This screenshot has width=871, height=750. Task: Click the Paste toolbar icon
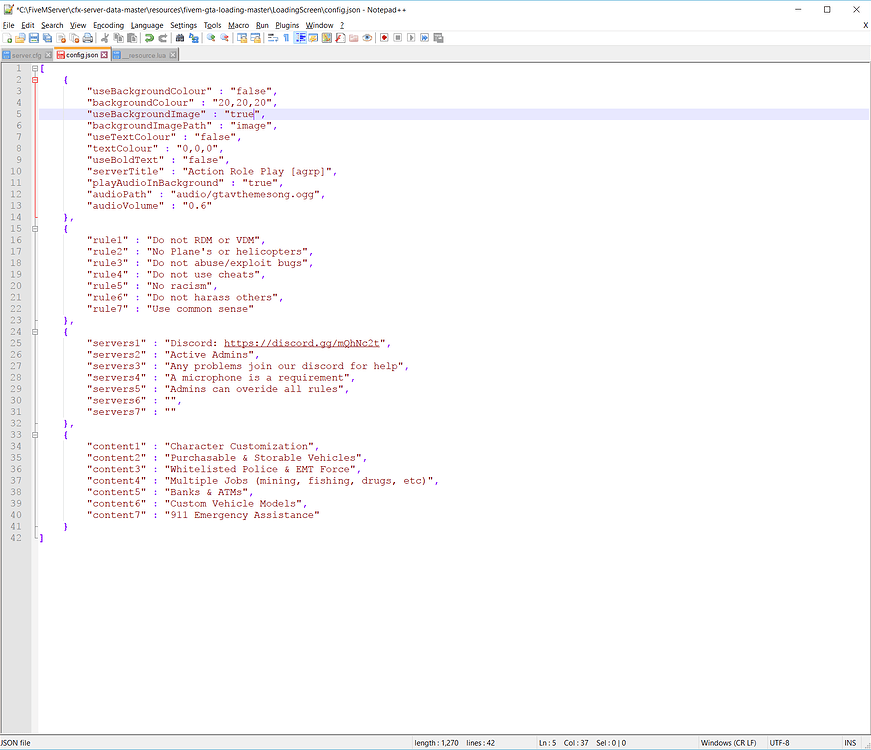(132, 38)
